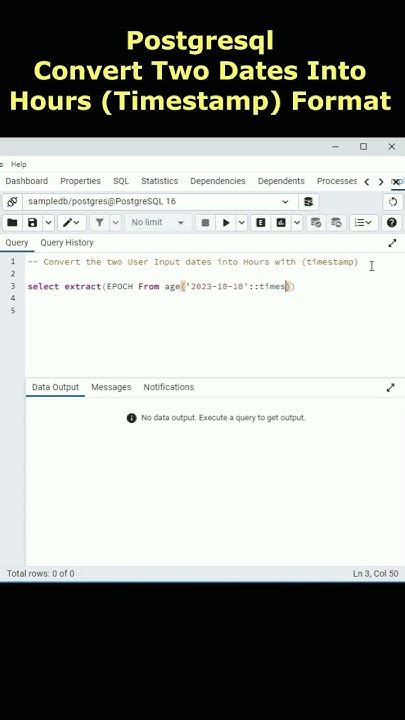Open the Notifications tab
The width and height of the screenshot is (405, 720).
click(169, 387)
